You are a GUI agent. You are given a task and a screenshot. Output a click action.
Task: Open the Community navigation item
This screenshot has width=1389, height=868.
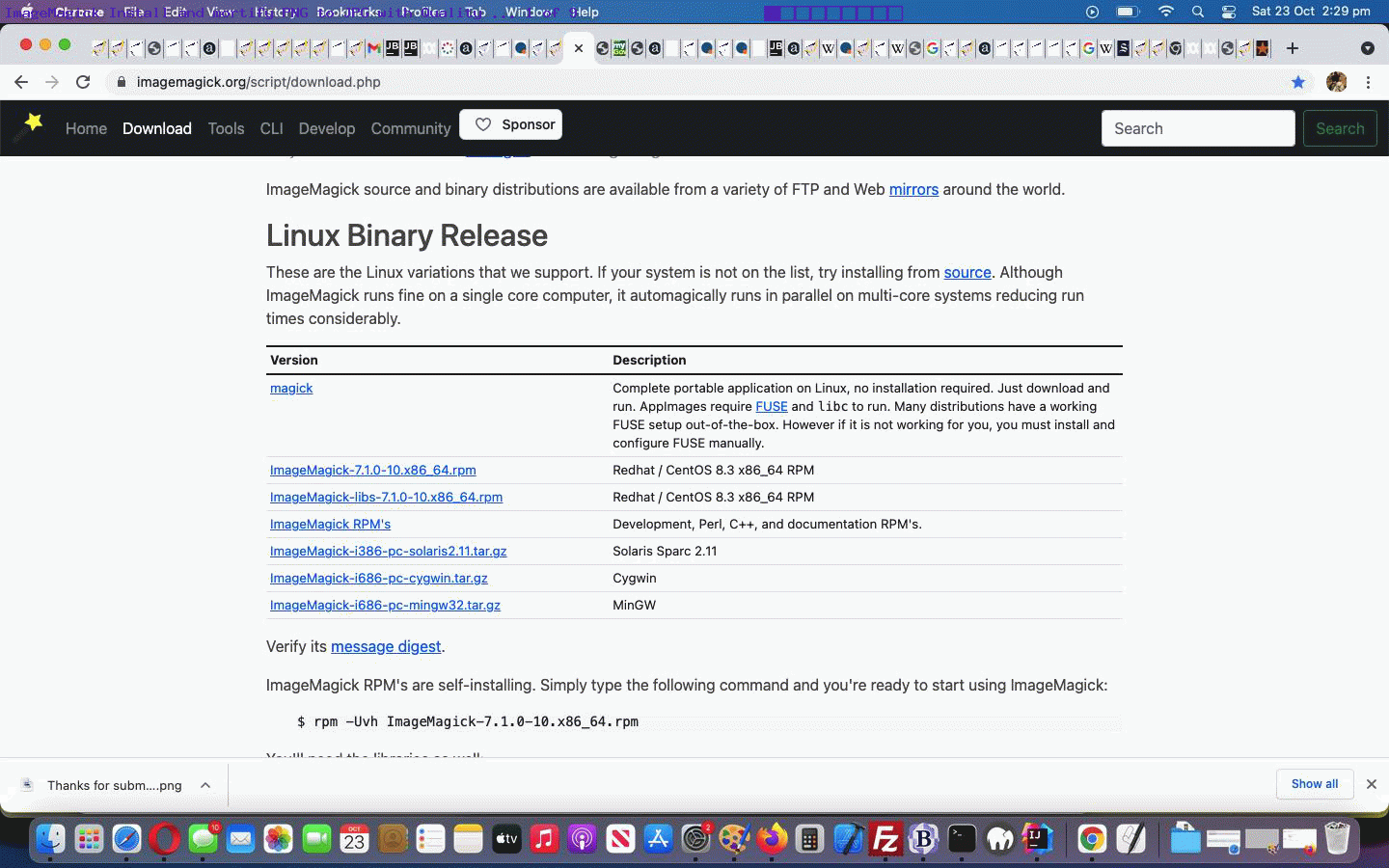click(x=411, y=128)
